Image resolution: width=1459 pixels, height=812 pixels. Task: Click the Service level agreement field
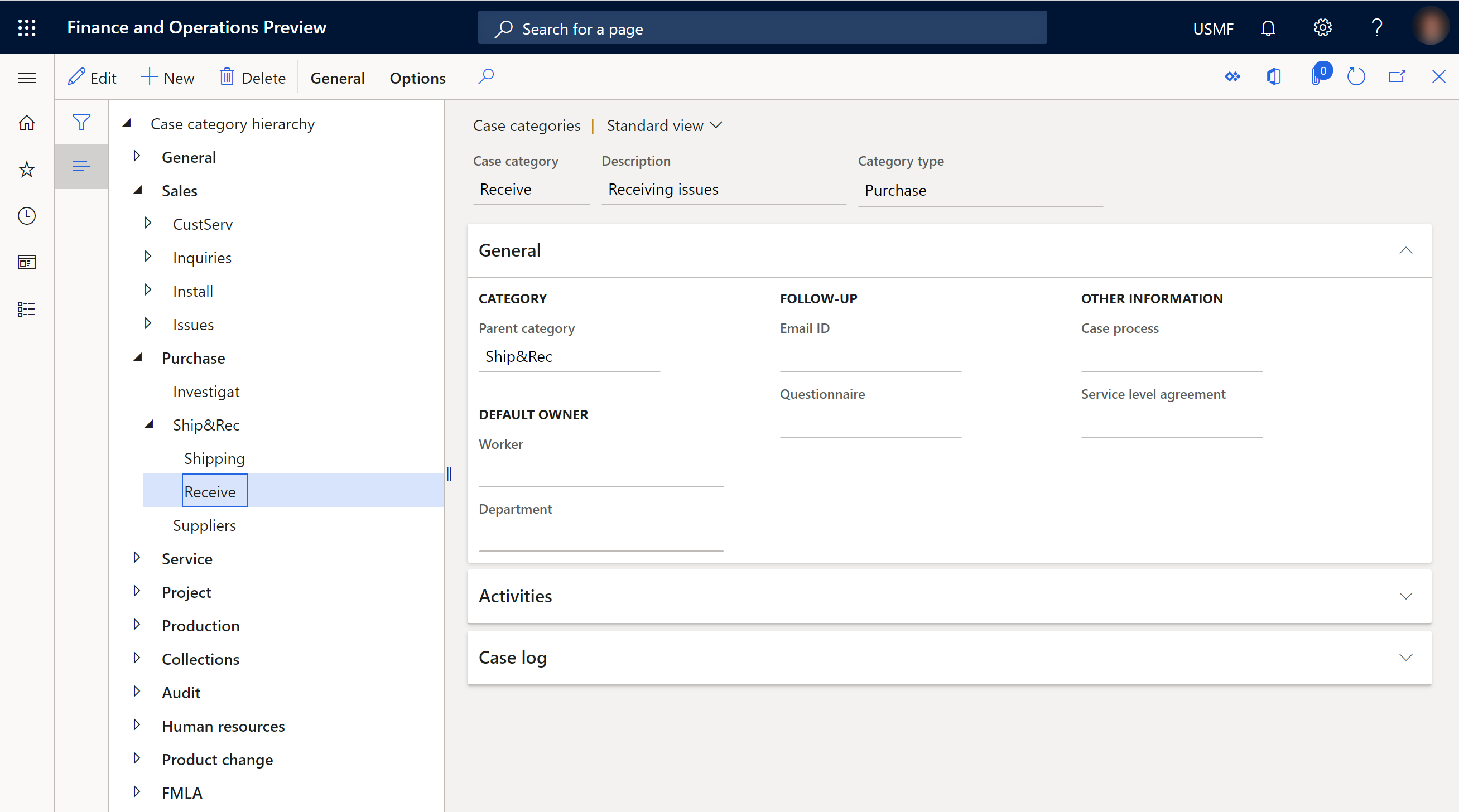point(1171,422)
